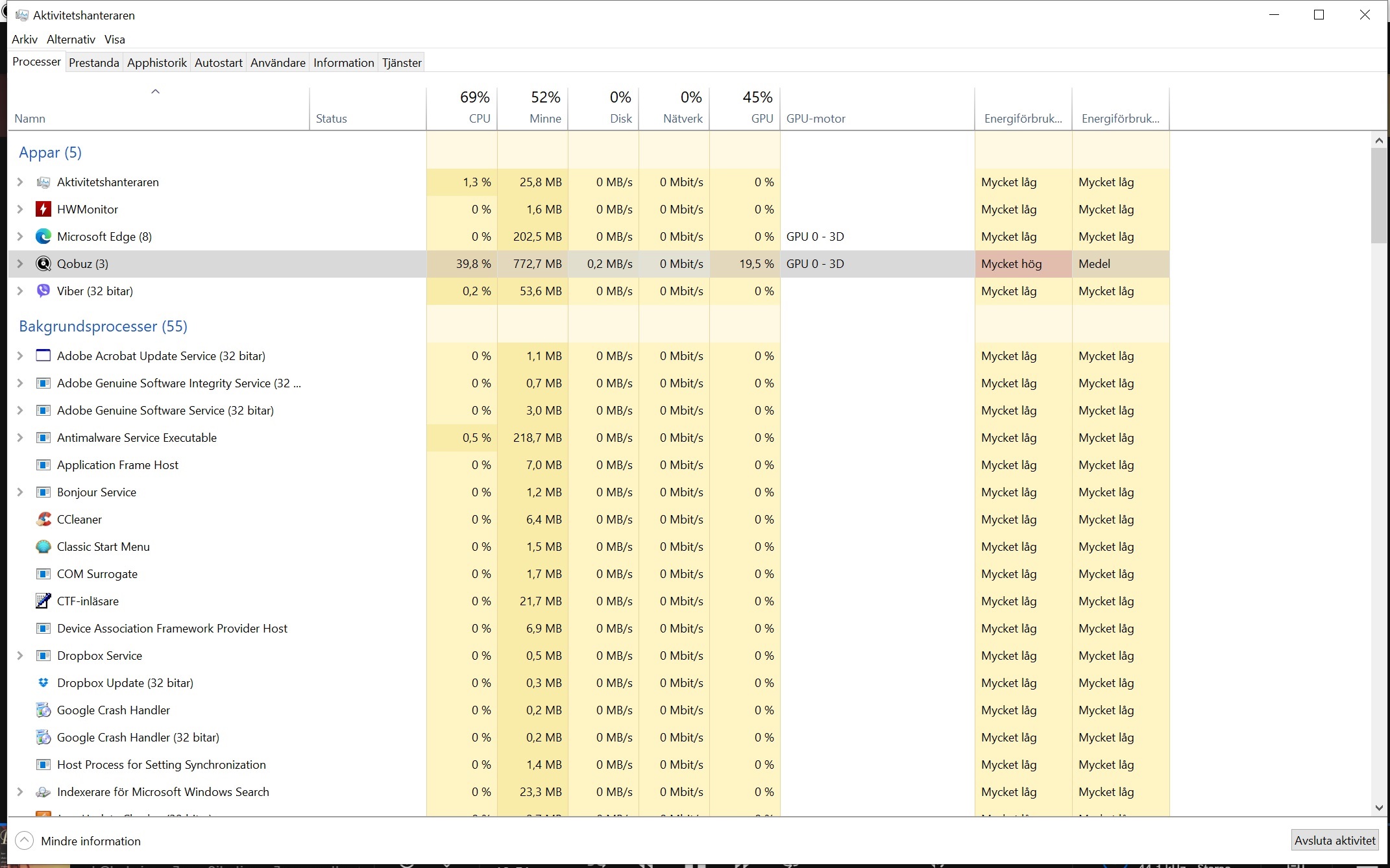Click the scrollbar down arrow
1390x868 pixels.
[x=1379, y=808]
